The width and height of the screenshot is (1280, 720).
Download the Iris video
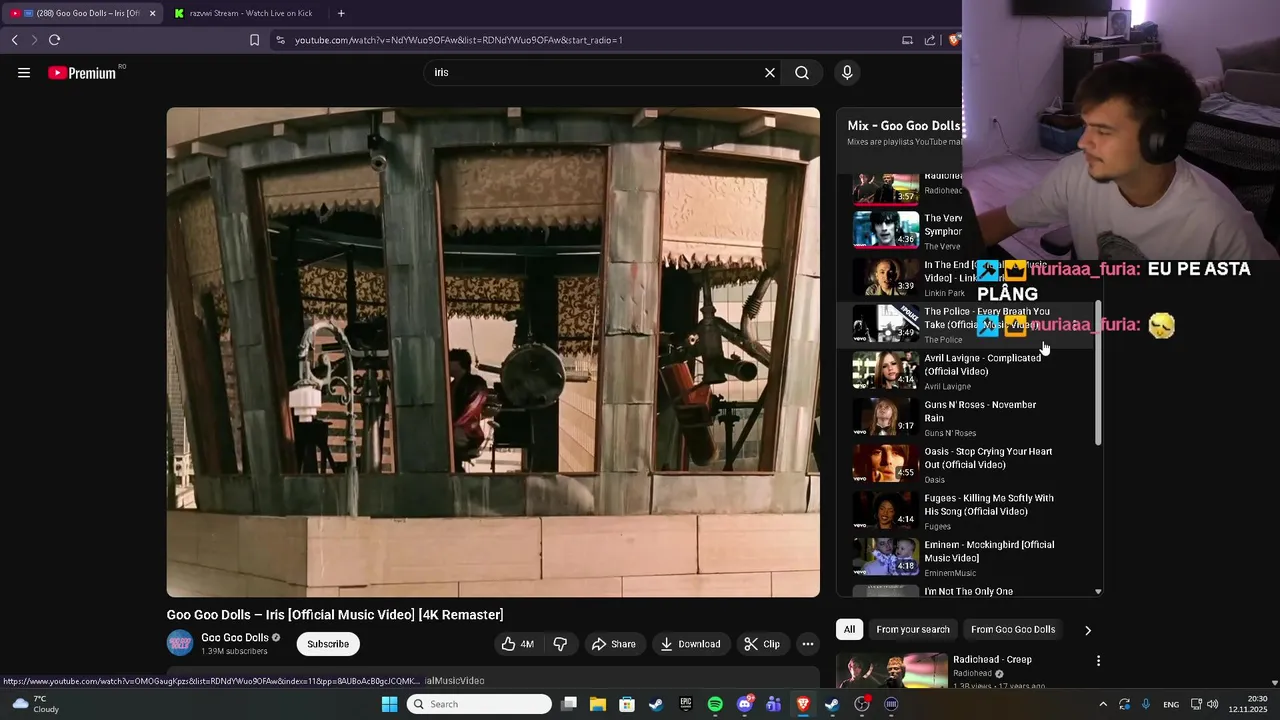click(x=690, y=644)
